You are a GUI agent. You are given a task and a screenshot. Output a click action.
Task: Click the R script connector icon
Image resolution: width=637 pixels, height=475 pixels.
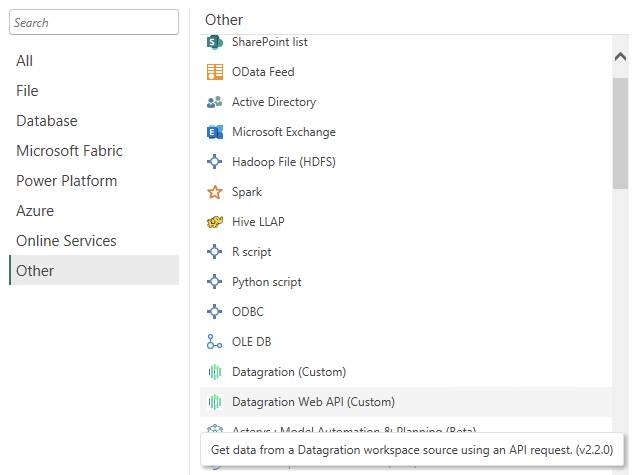[214, 252]
